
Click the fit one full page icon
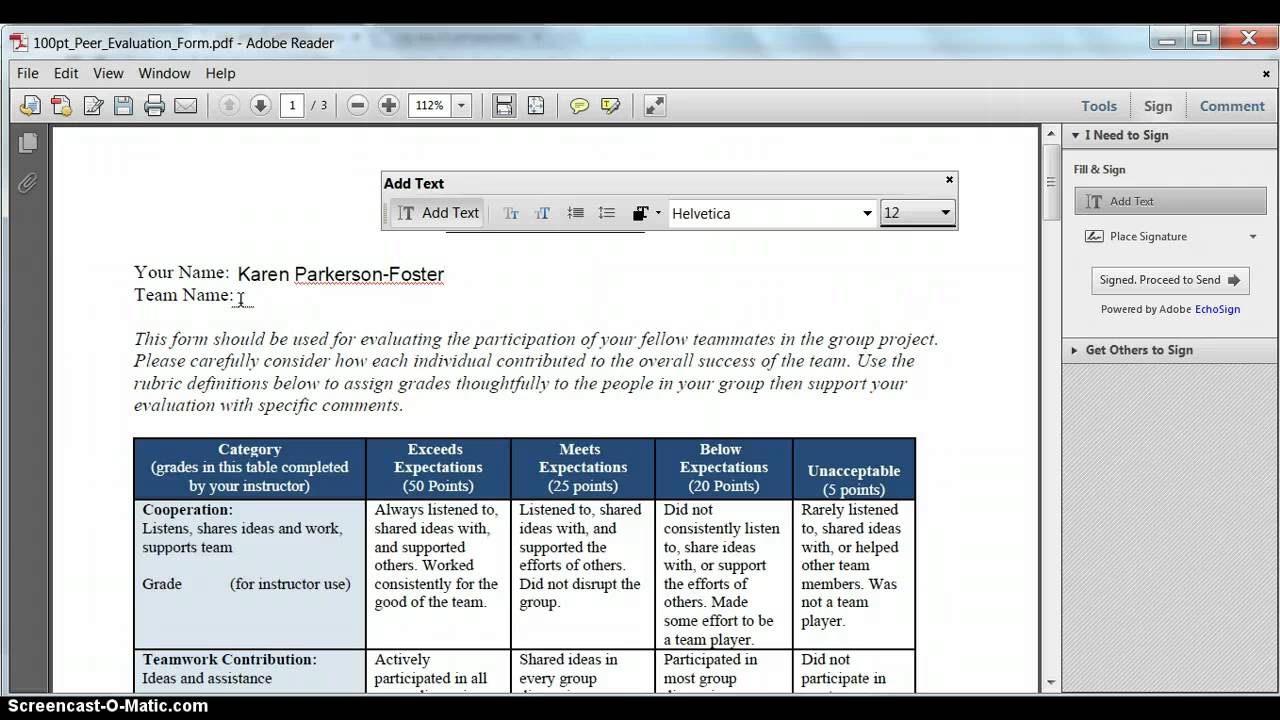[x=536, y=105]
